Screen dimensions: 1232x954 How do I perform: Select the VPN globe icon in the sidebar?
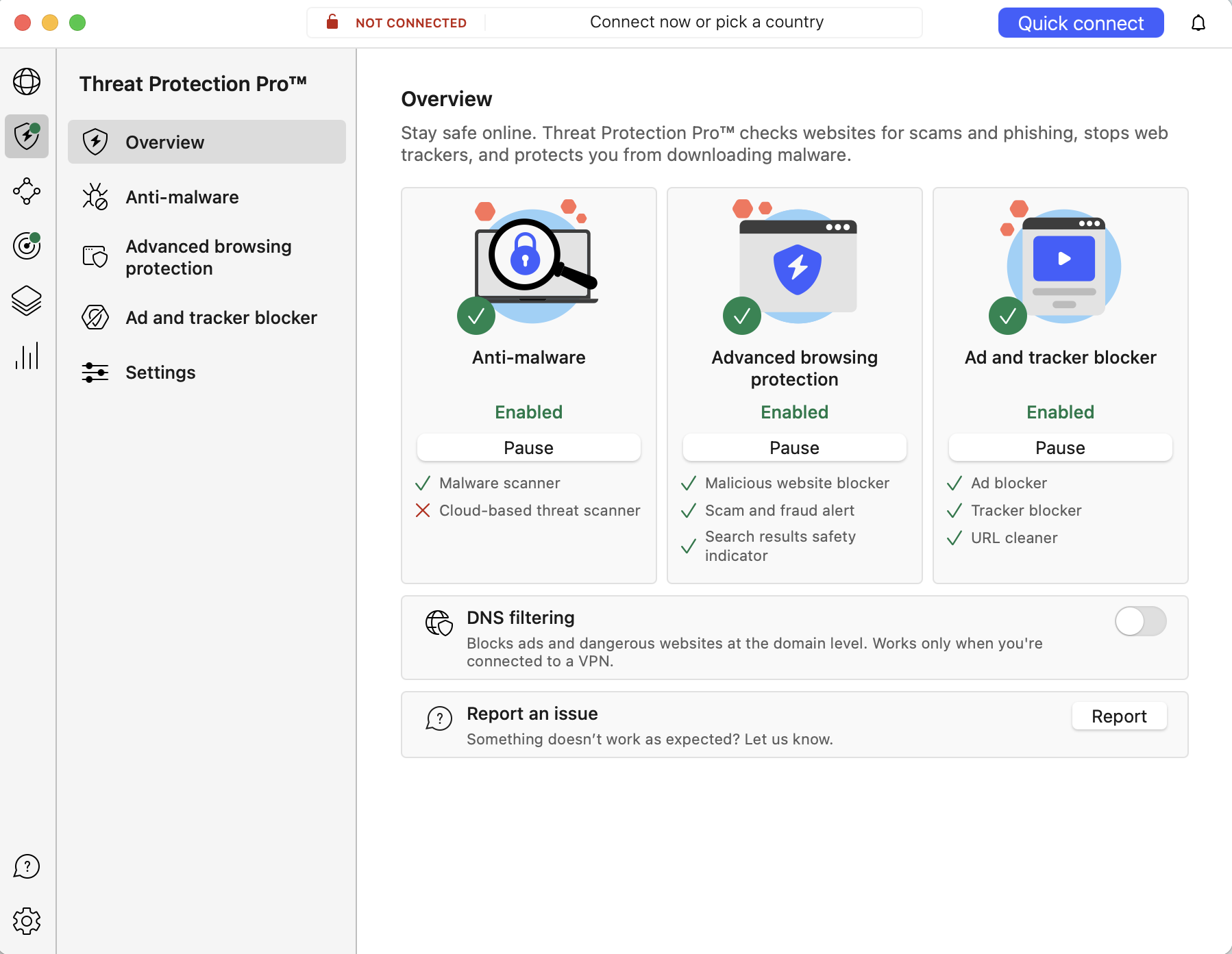pyautogui.click(x=27, y=82)
